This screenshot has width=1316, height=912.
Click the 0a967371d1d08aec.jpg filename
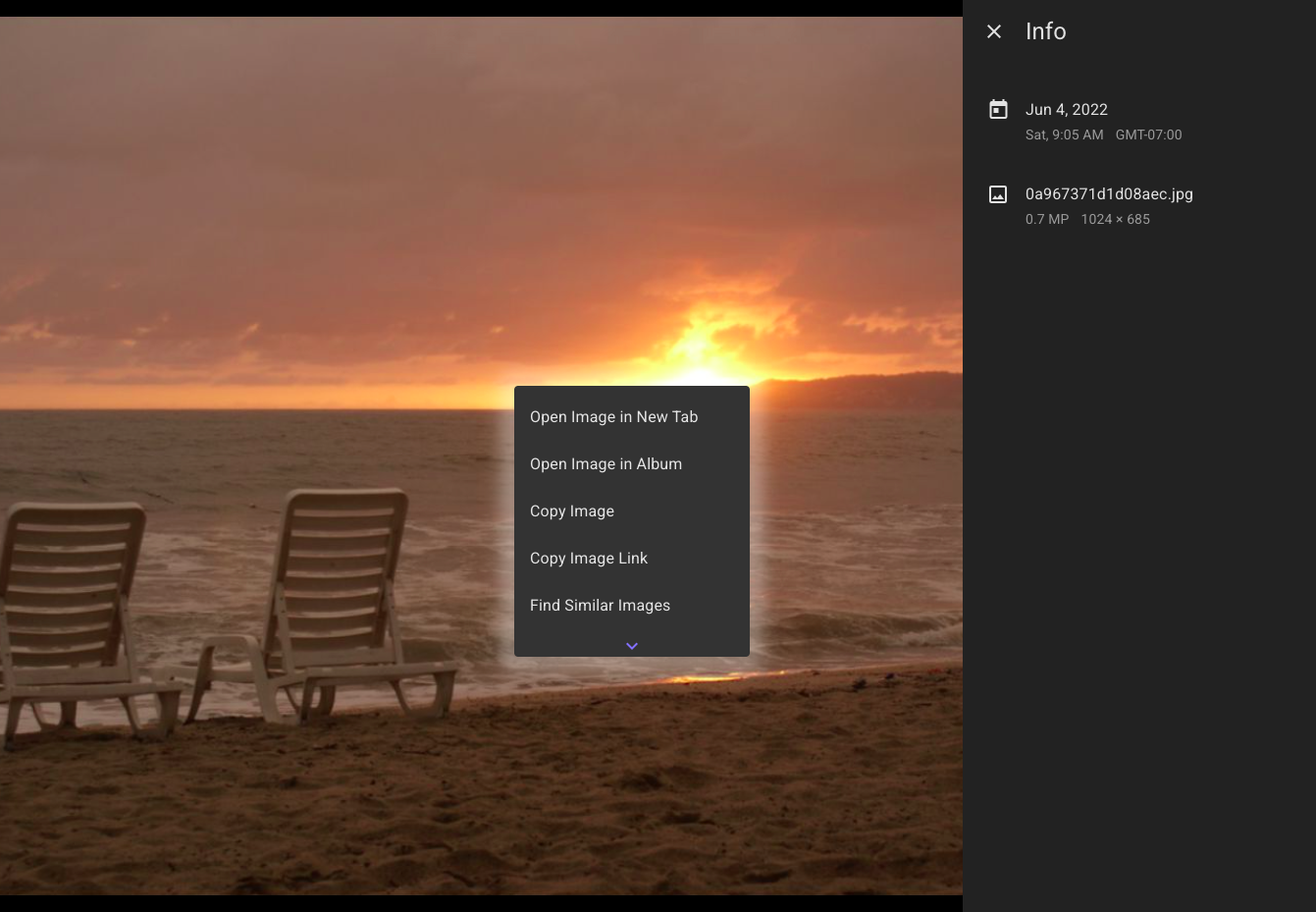[1109, 193]
